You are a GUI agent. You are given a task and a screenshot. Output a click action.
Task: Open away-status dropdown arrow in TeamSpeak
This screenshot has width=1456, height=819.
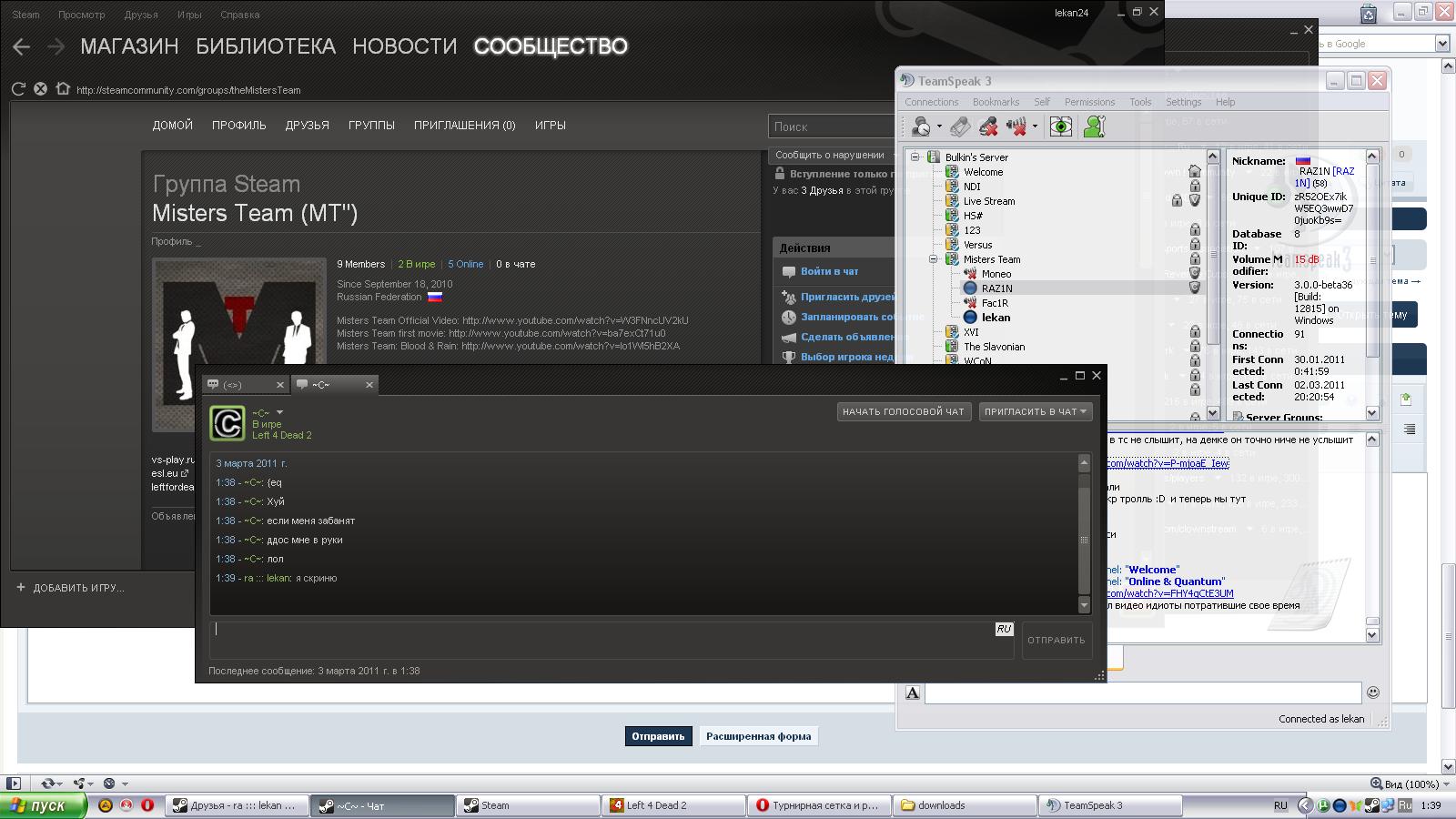939,127
